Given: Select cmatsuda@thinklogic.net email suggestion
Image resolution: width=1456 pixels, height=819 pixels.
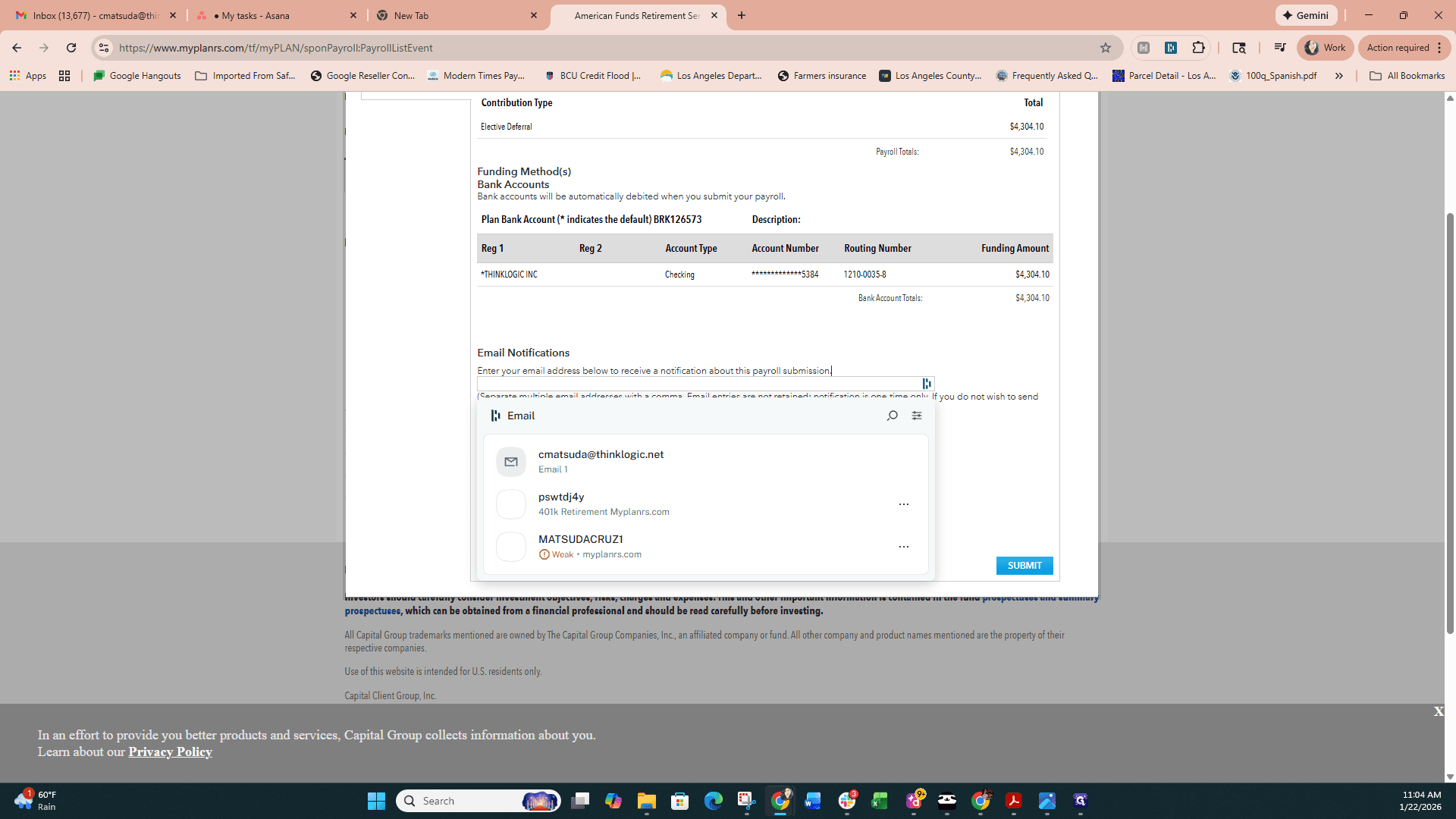Looking at the screenshot, I should click(705, 461).
